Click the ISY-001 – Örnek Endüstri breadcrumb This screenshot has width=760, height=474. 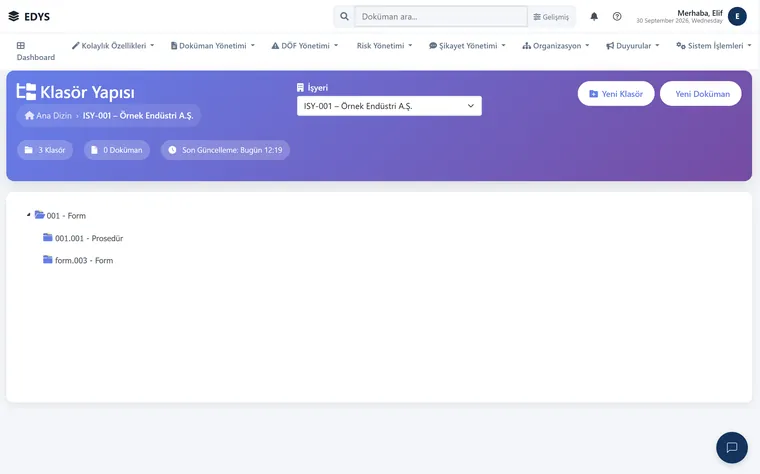[x=138, y=115]
